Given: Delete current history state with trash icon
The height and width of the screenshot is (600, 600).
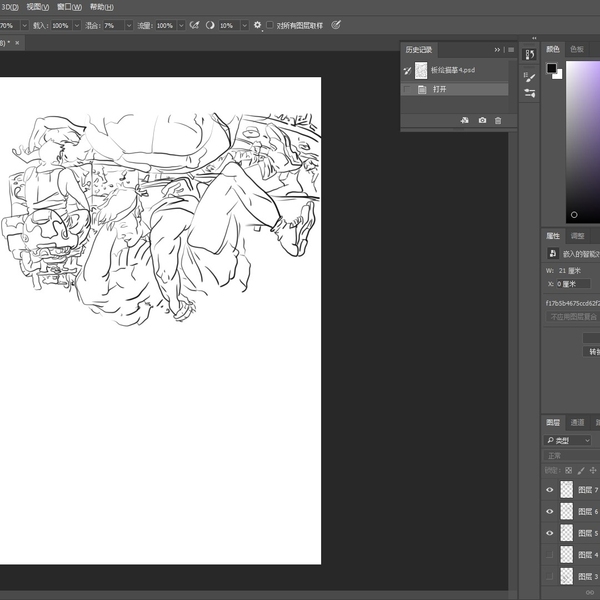Looking at the screenshot, I should click(x=498, y=121).
